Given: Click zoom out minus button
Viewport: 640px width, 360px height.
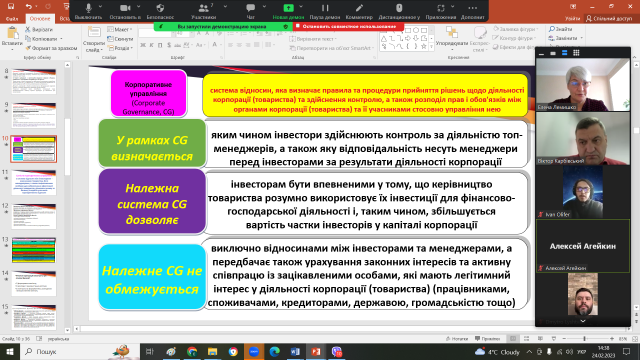Looking at the screenshot, I should pyautogui.click(x=564, y=339).
